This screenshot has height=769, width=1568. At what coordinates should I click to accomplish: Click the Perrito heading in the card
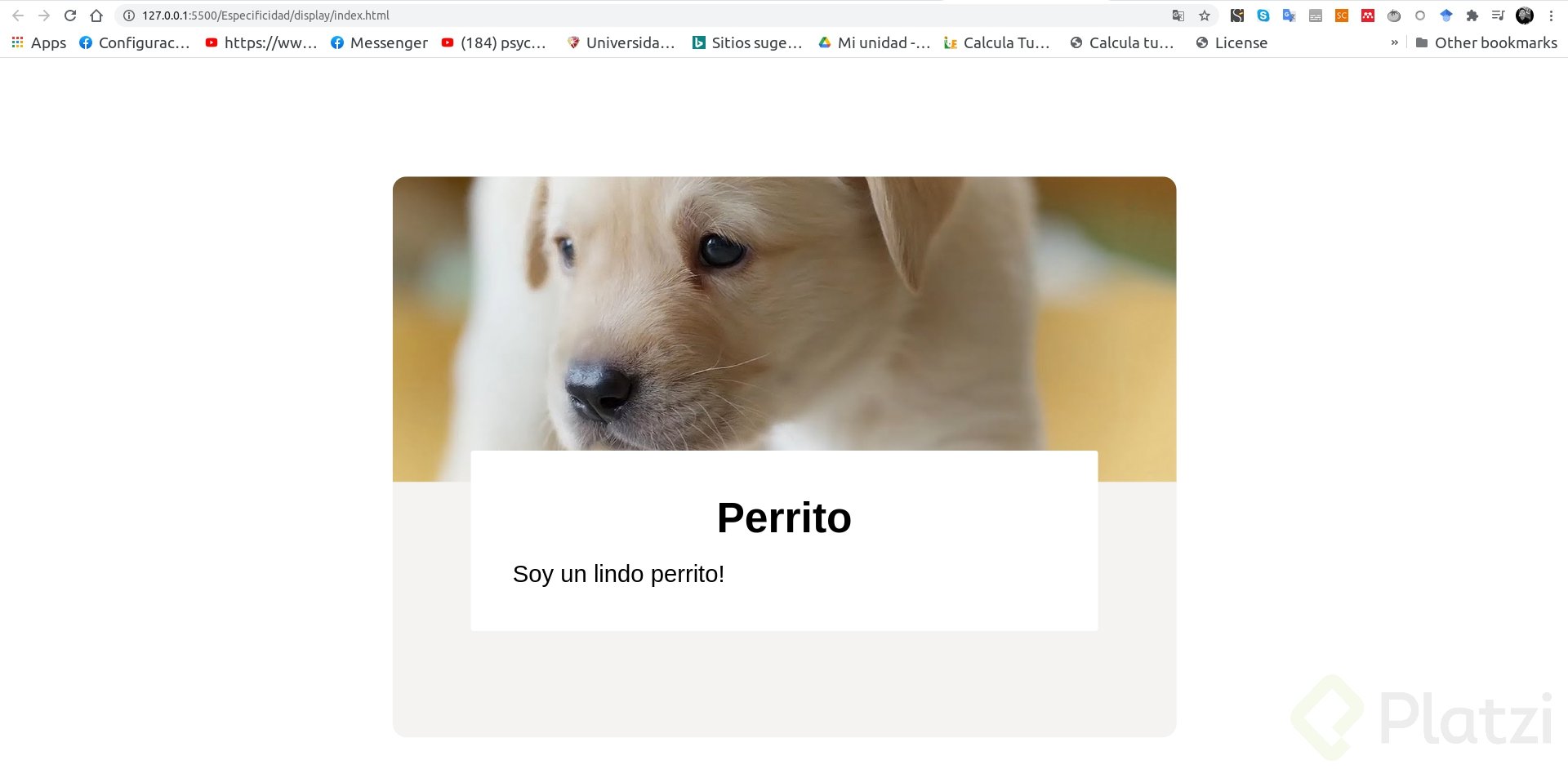click(784, 518)
